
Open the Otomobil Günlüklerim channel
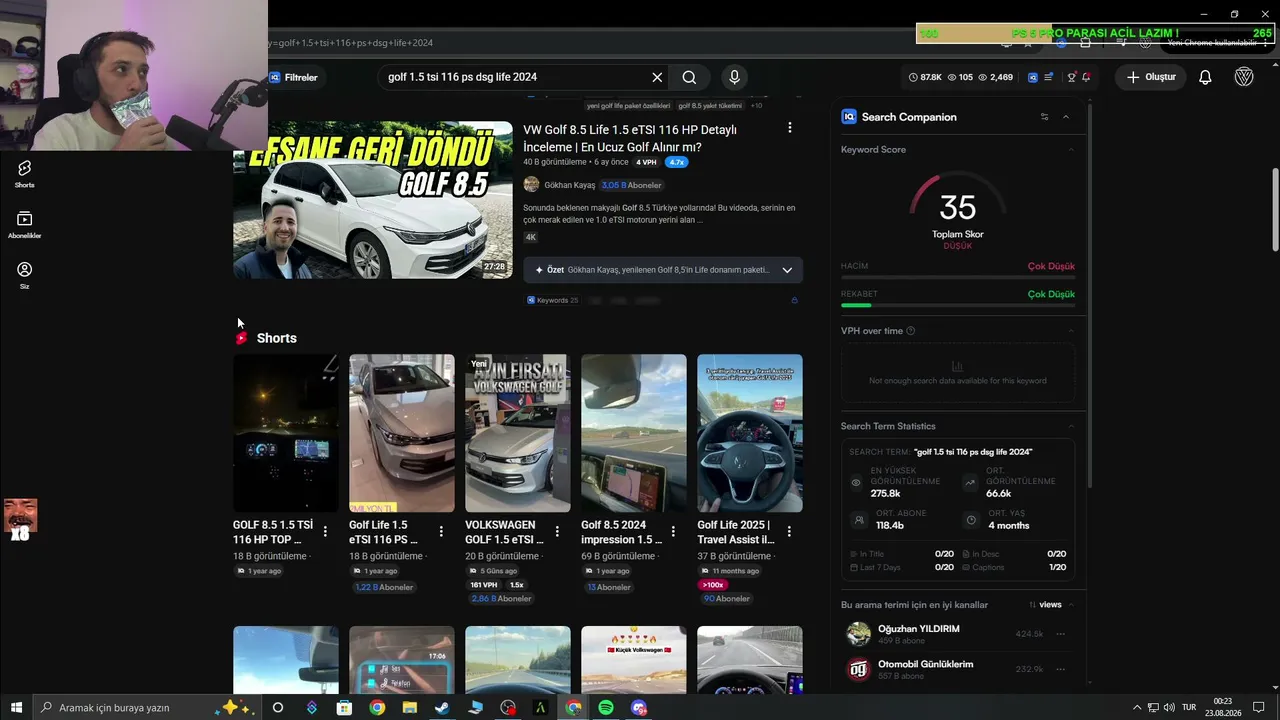tap(925, 664)
